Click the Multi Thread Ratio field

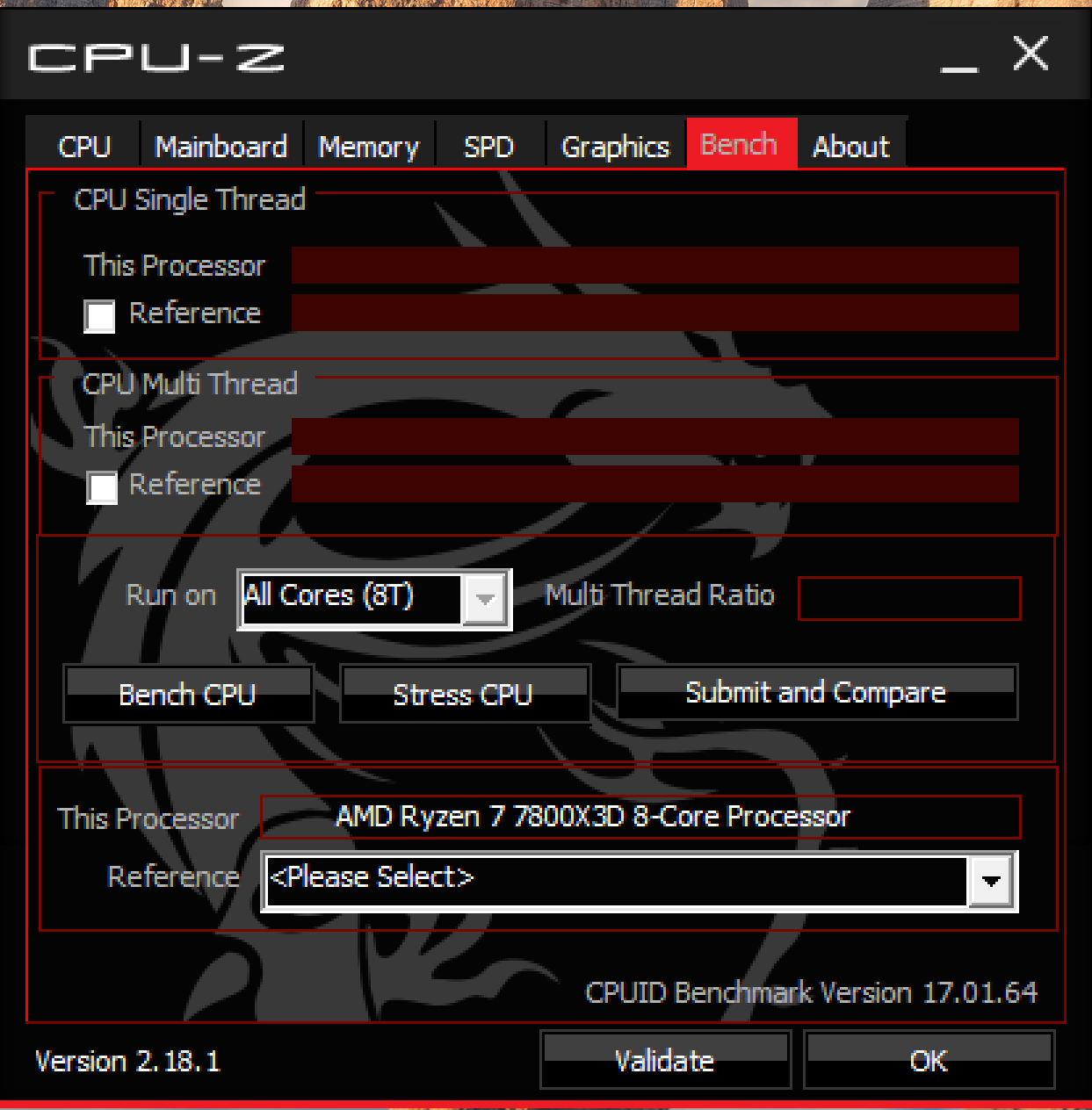909,598
